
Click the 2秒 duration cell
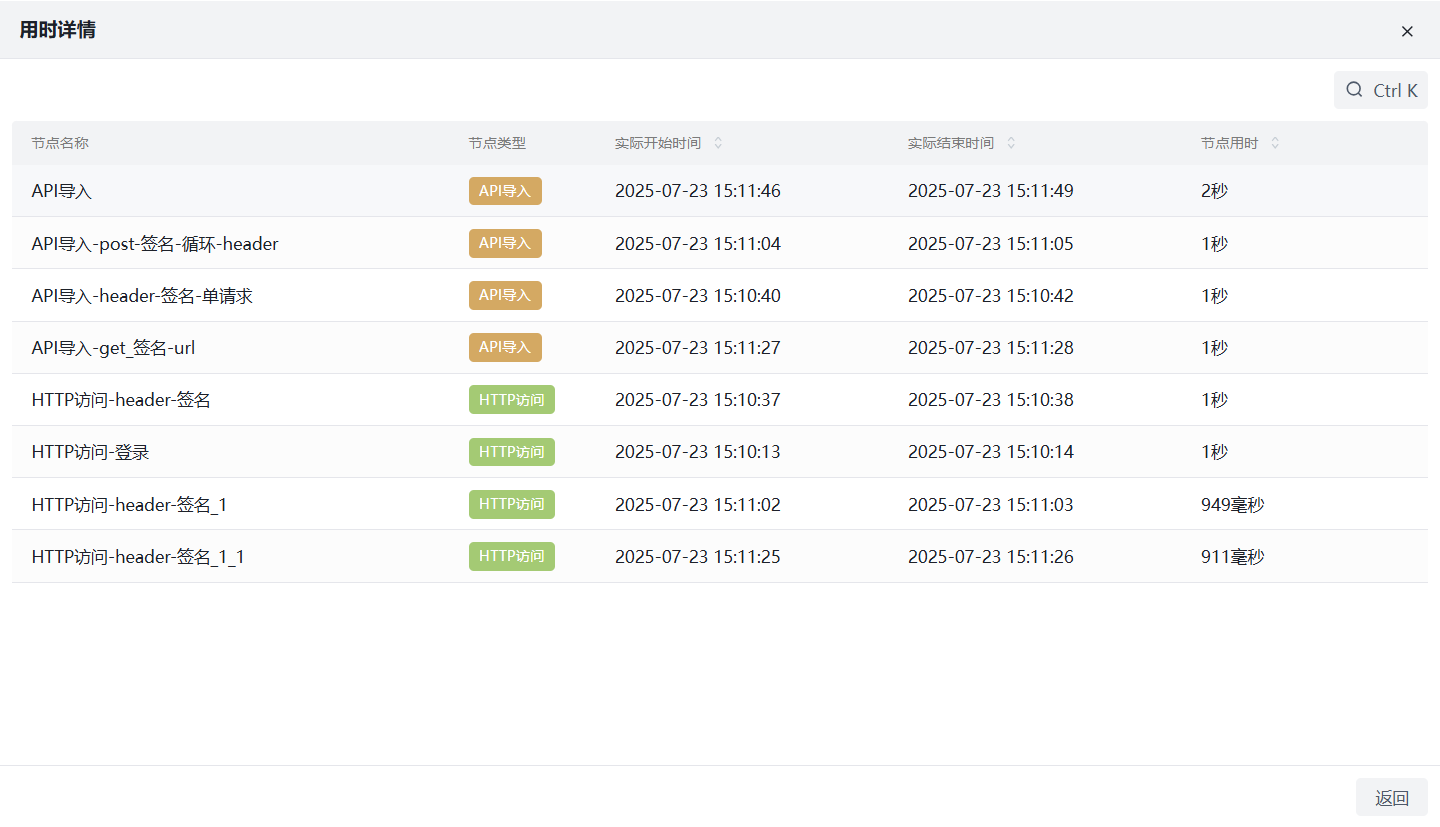point(1214,191)
